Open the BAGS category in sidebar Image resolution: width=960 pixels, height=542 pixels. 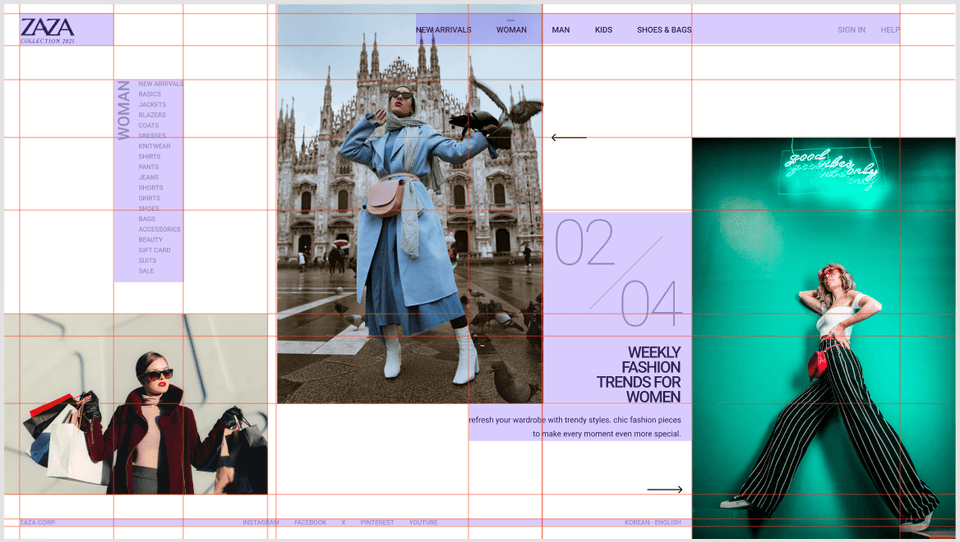click(x=146, y=219)
